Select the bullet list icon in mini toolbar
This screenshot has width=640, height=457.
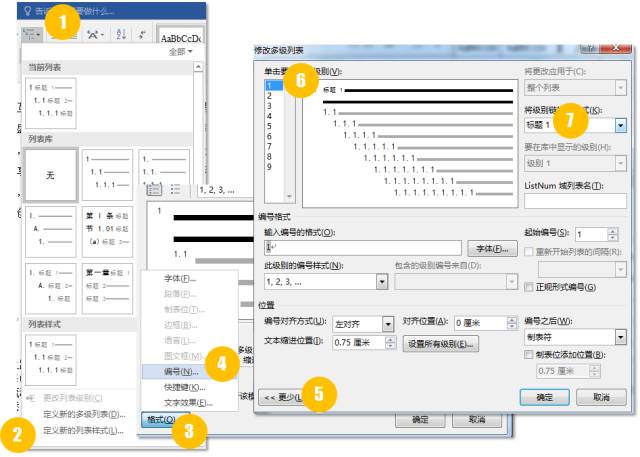point(176,188)
